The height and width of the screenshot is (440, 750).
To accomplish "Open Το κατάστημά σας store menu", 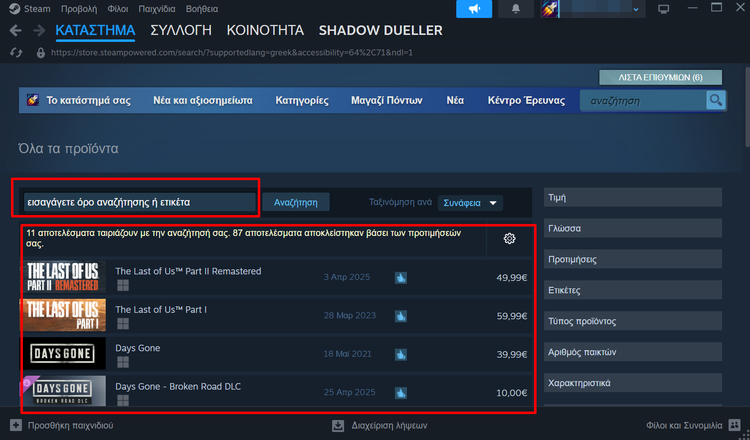I will (x=88, y=100).
